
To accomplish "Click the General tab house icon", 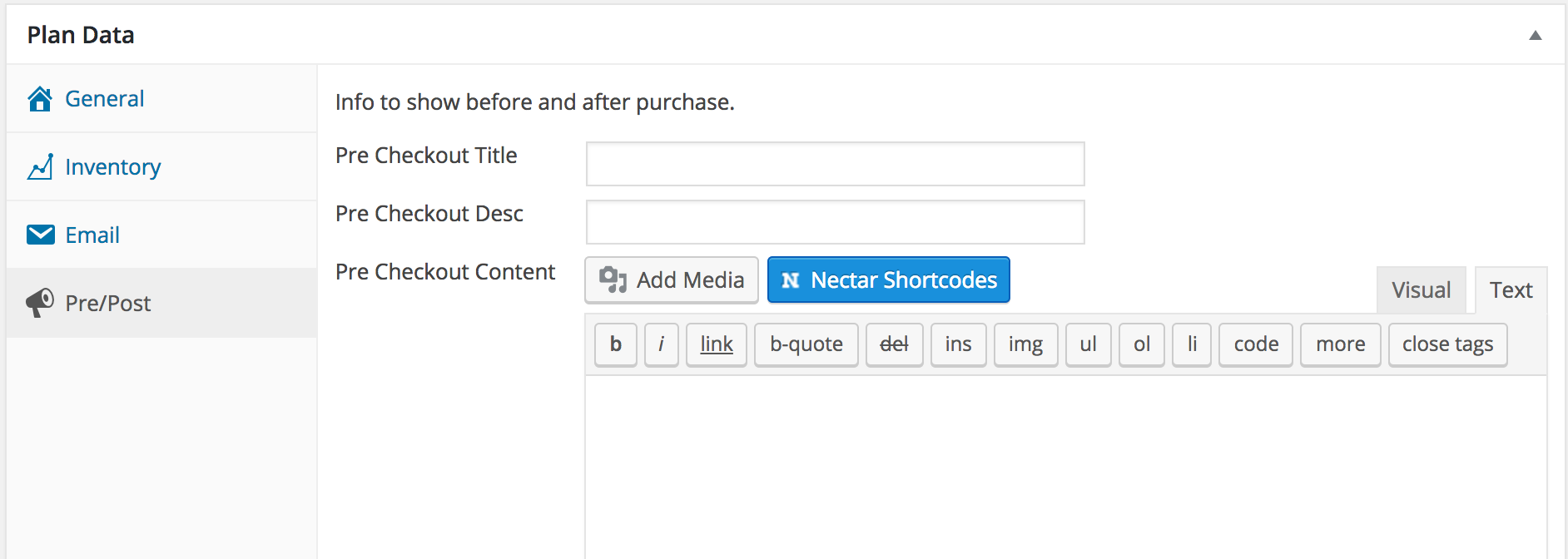I will click(x=40, y=99).
